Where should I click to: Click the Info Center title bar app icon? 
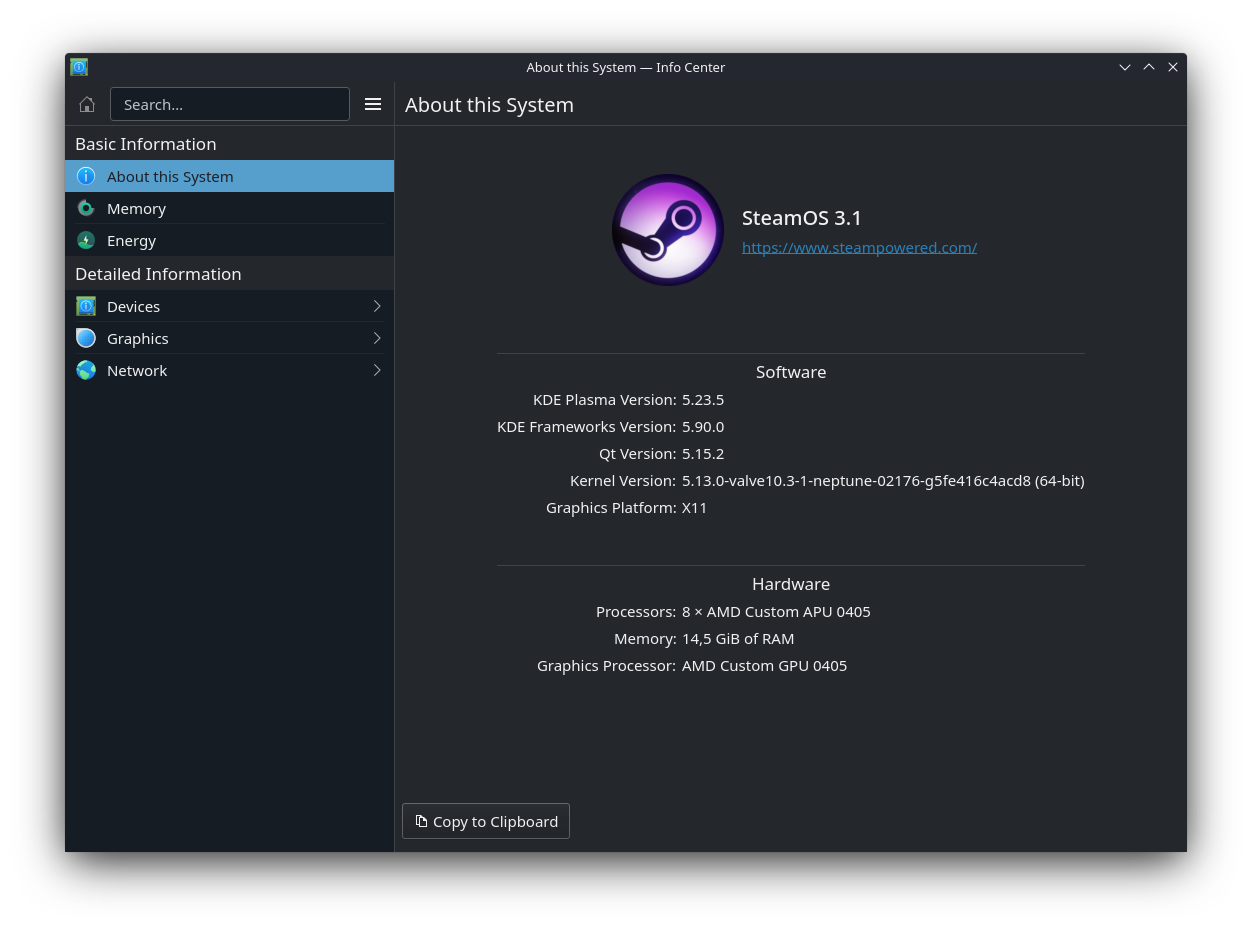pos(79,67)
